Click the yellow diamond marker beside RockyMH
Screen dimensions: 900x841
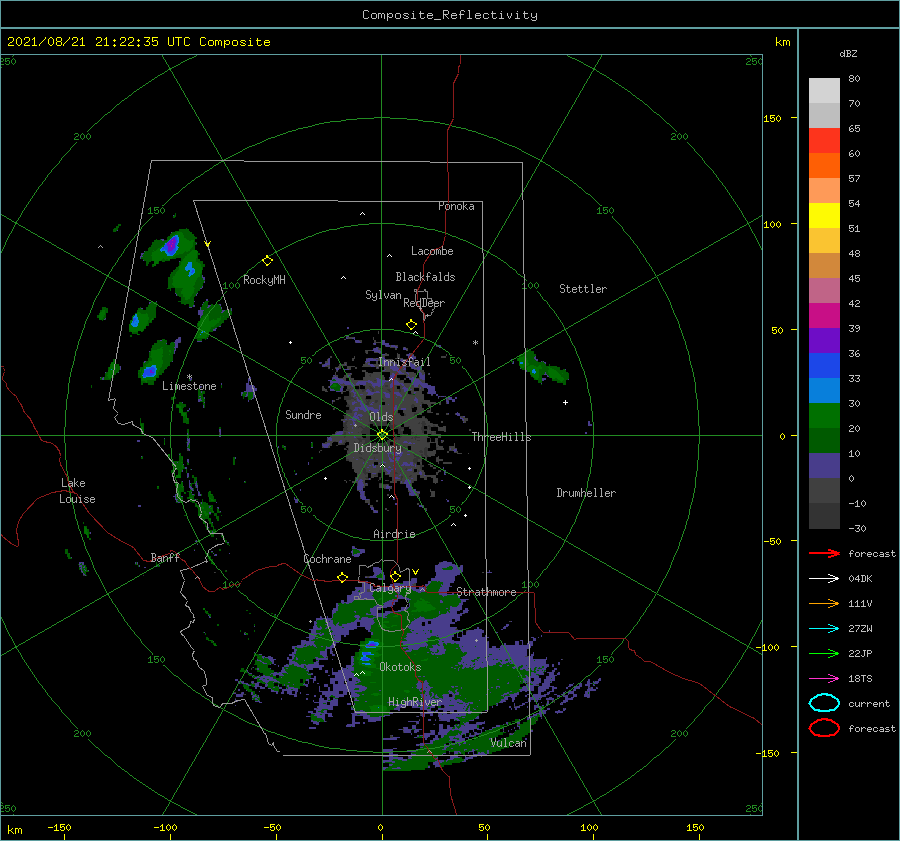click(x=267, y=261)
